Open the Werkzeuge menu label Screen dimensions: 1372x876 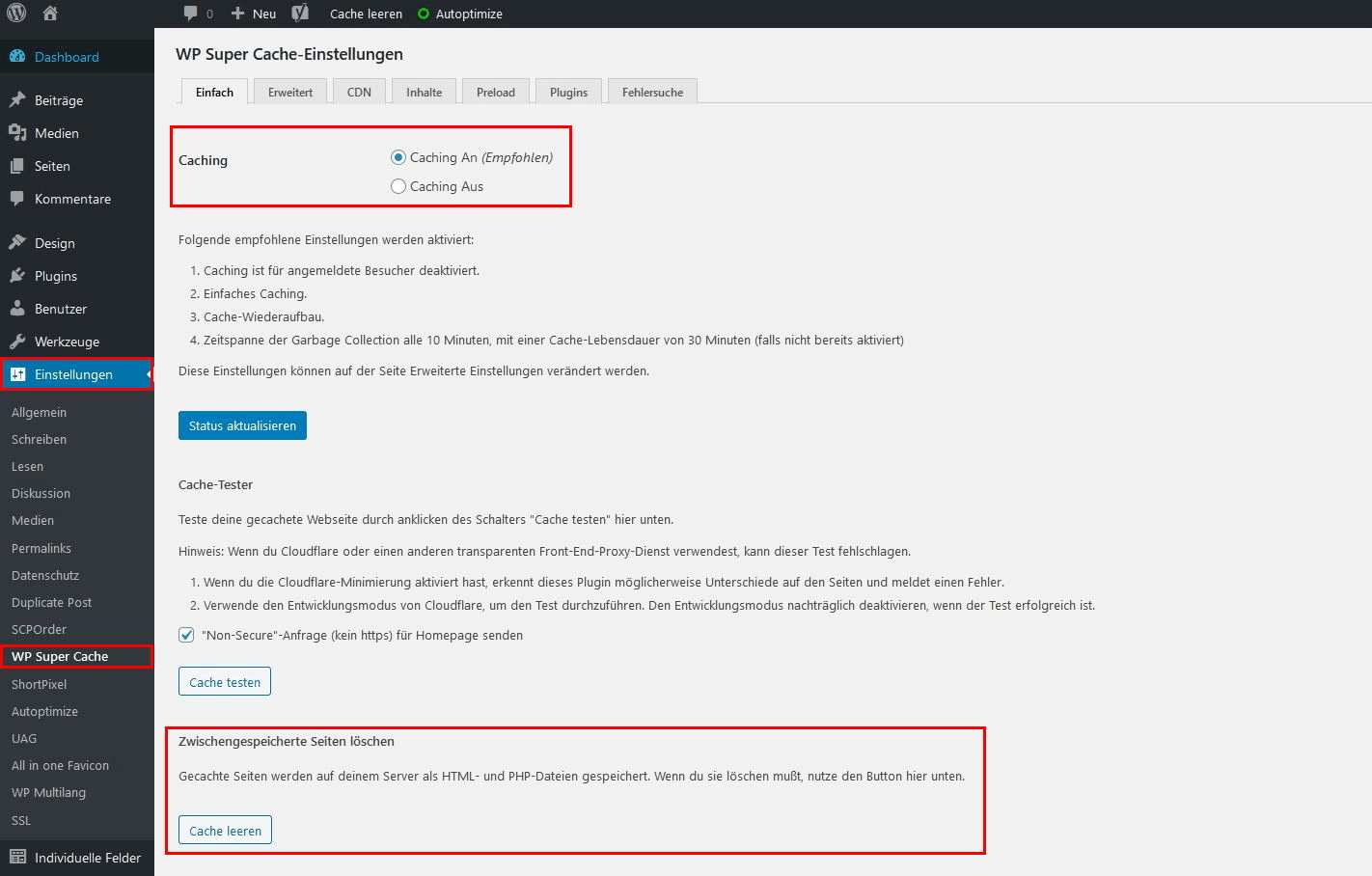pyautogui.click(x=67, y=342)
